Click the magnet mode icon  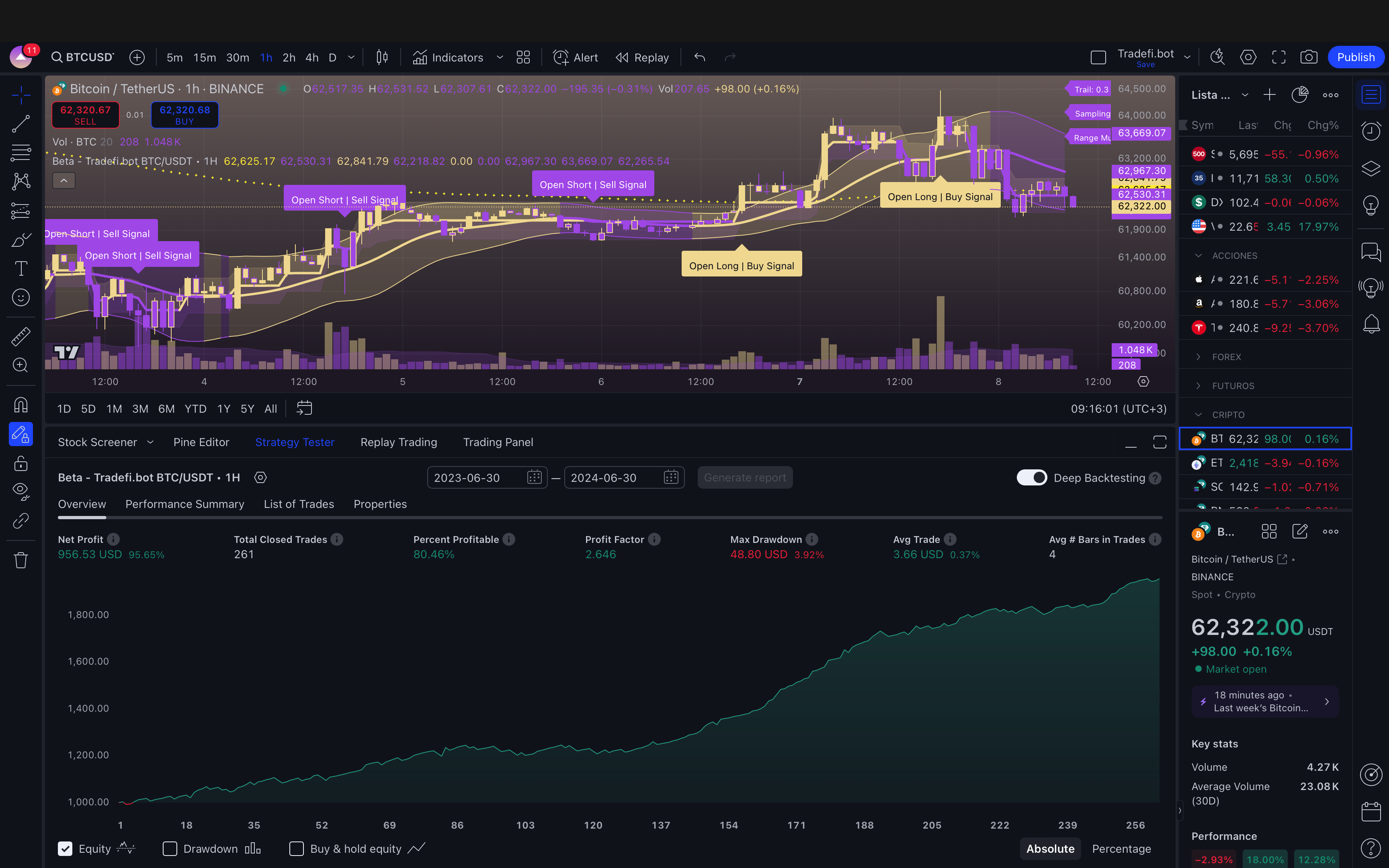[20, 405]
